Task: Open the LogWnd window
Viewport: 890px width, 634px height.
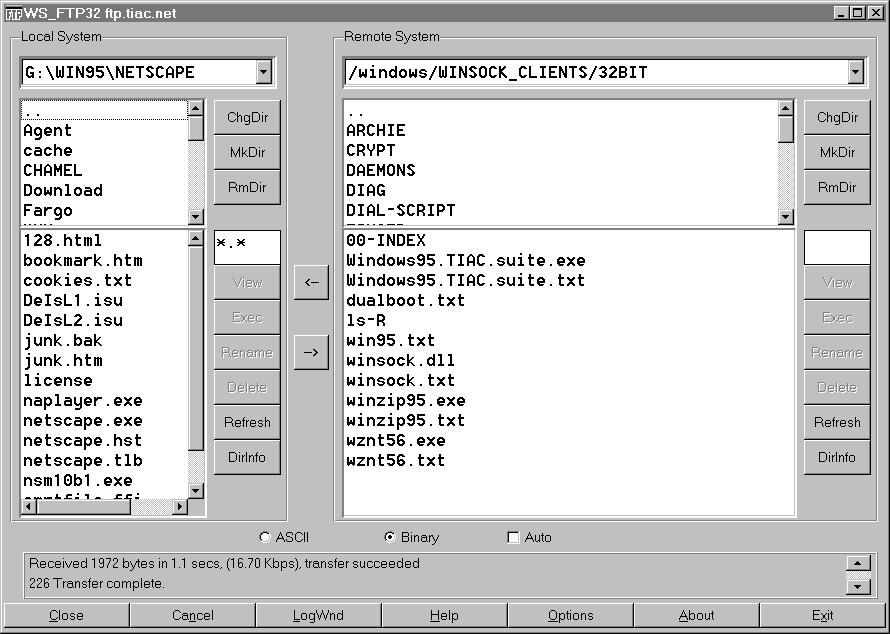Action: pos(318,616)
